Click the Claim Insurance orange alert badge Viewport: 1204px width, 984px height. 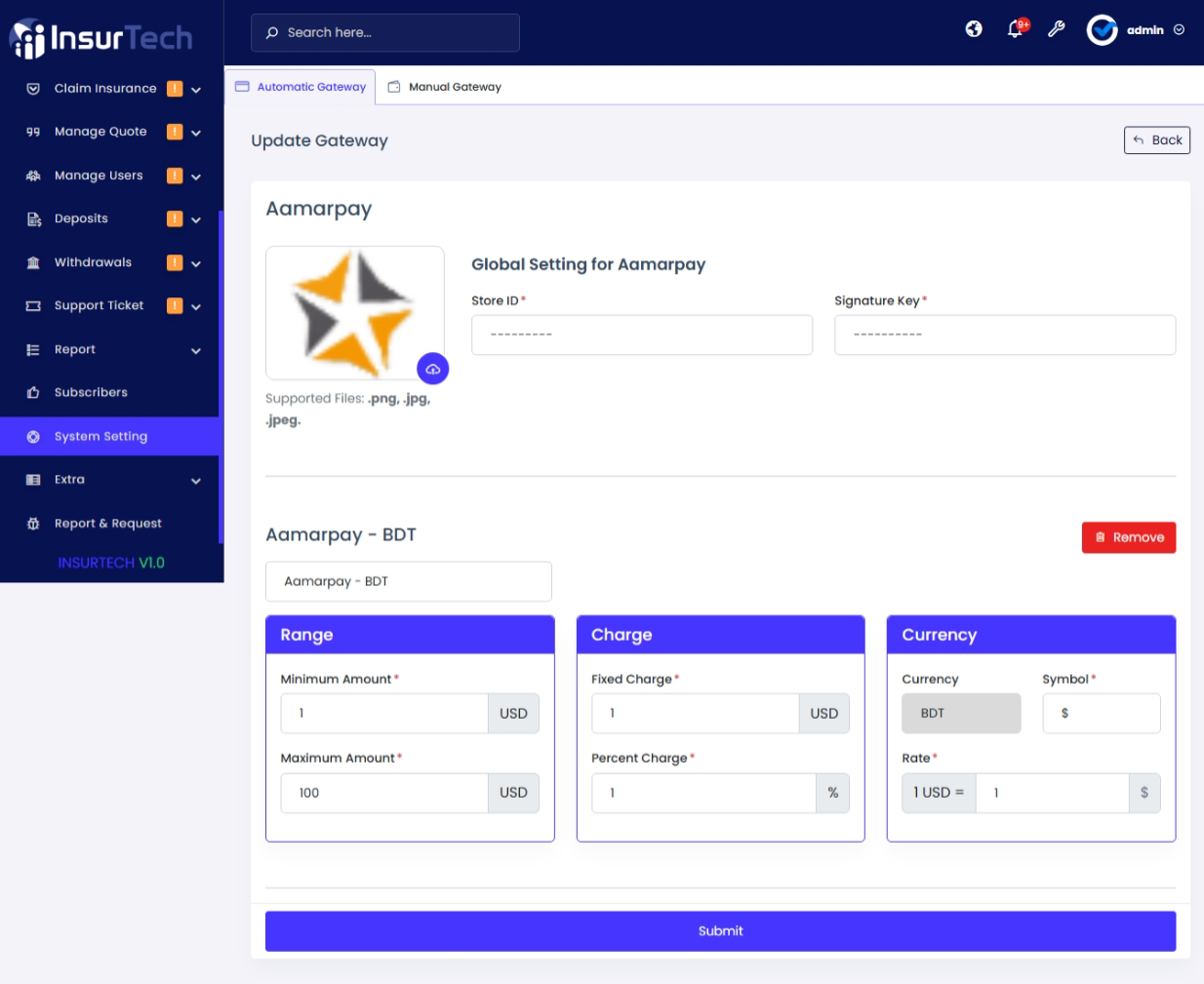(175, 89)
